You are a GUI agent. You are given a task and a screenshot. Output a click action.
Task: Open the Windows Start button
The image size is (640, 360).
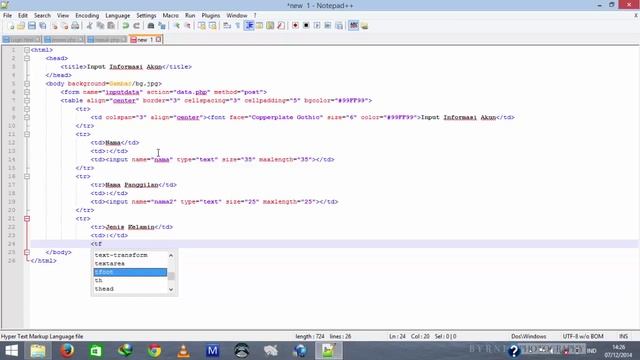coord(11,351)
